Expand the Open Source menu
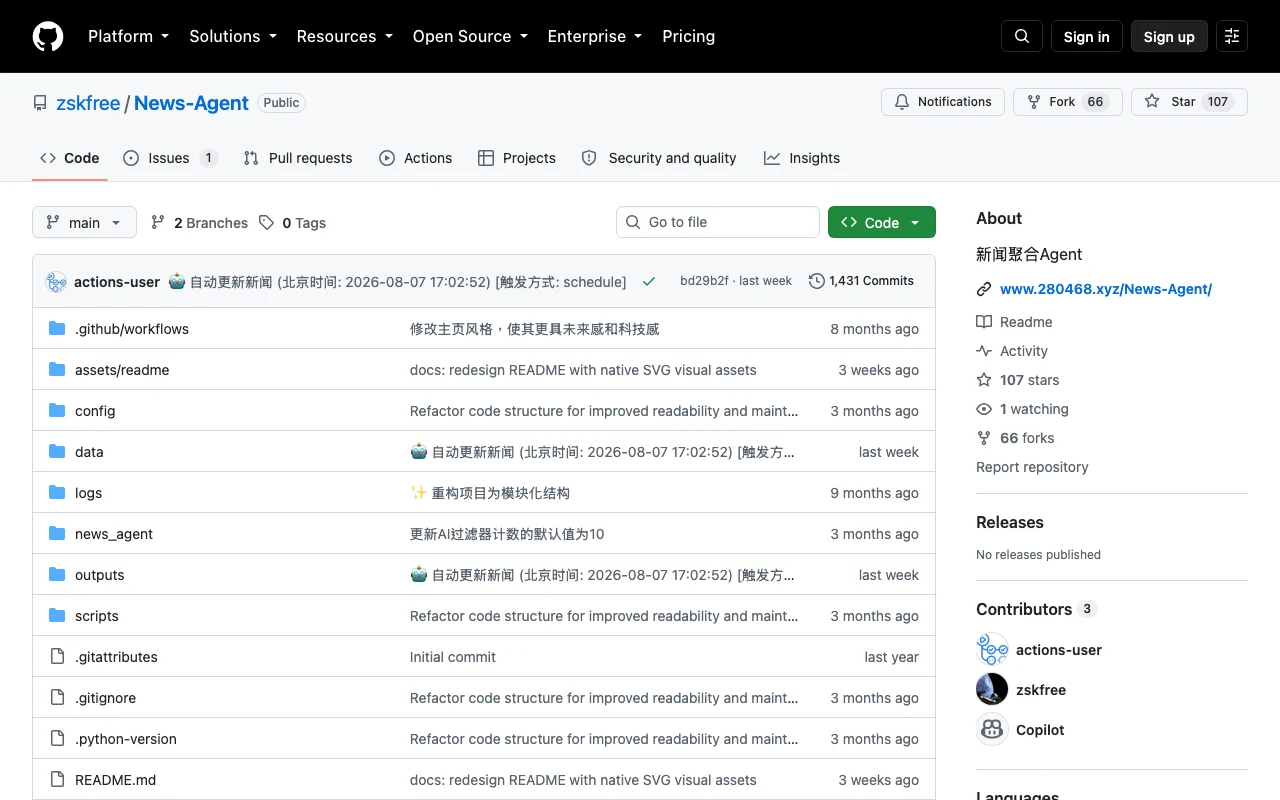Viewport: 1280px width, 800px height. pyautogui.click(x=470, y=36)
